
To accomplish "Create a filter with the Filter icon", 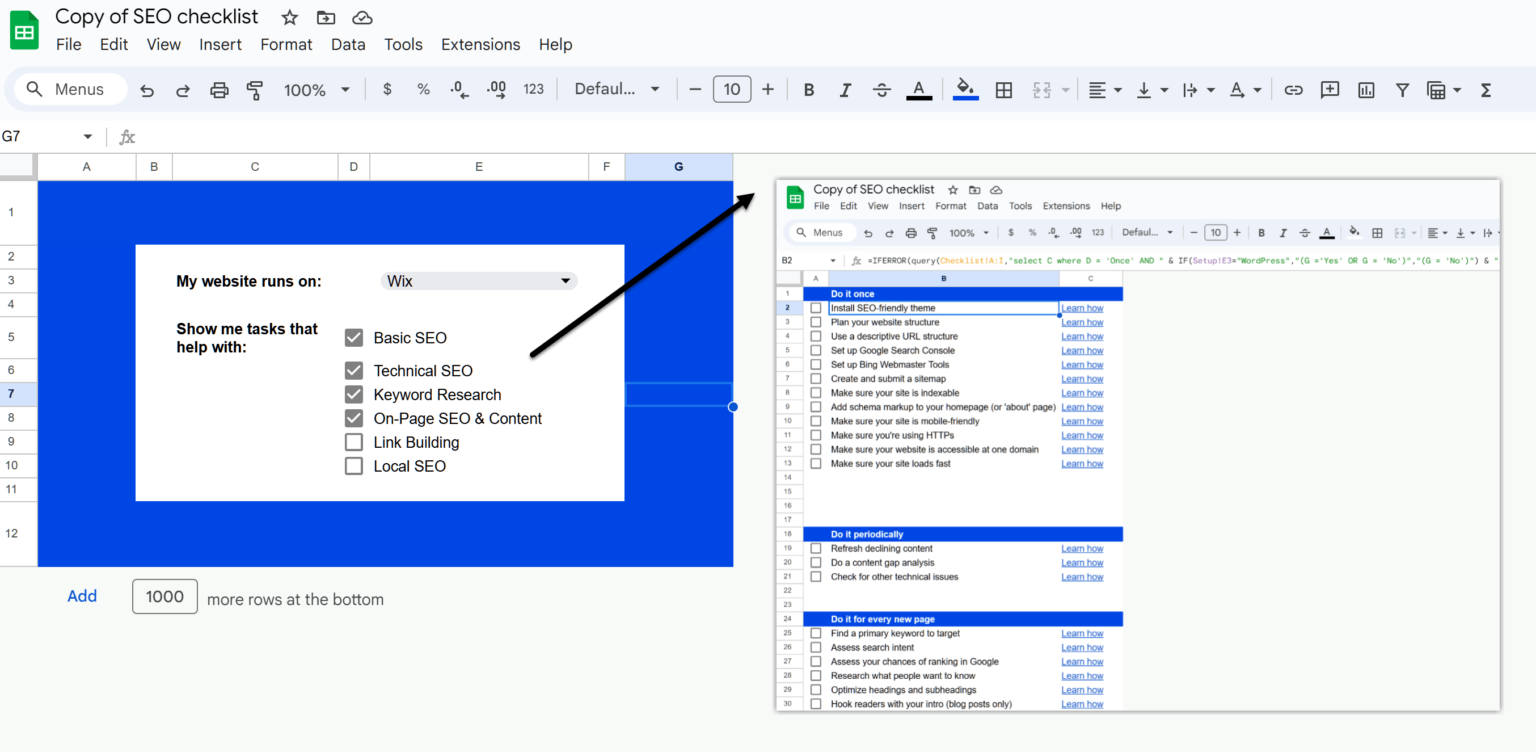I will [1402, 89].
